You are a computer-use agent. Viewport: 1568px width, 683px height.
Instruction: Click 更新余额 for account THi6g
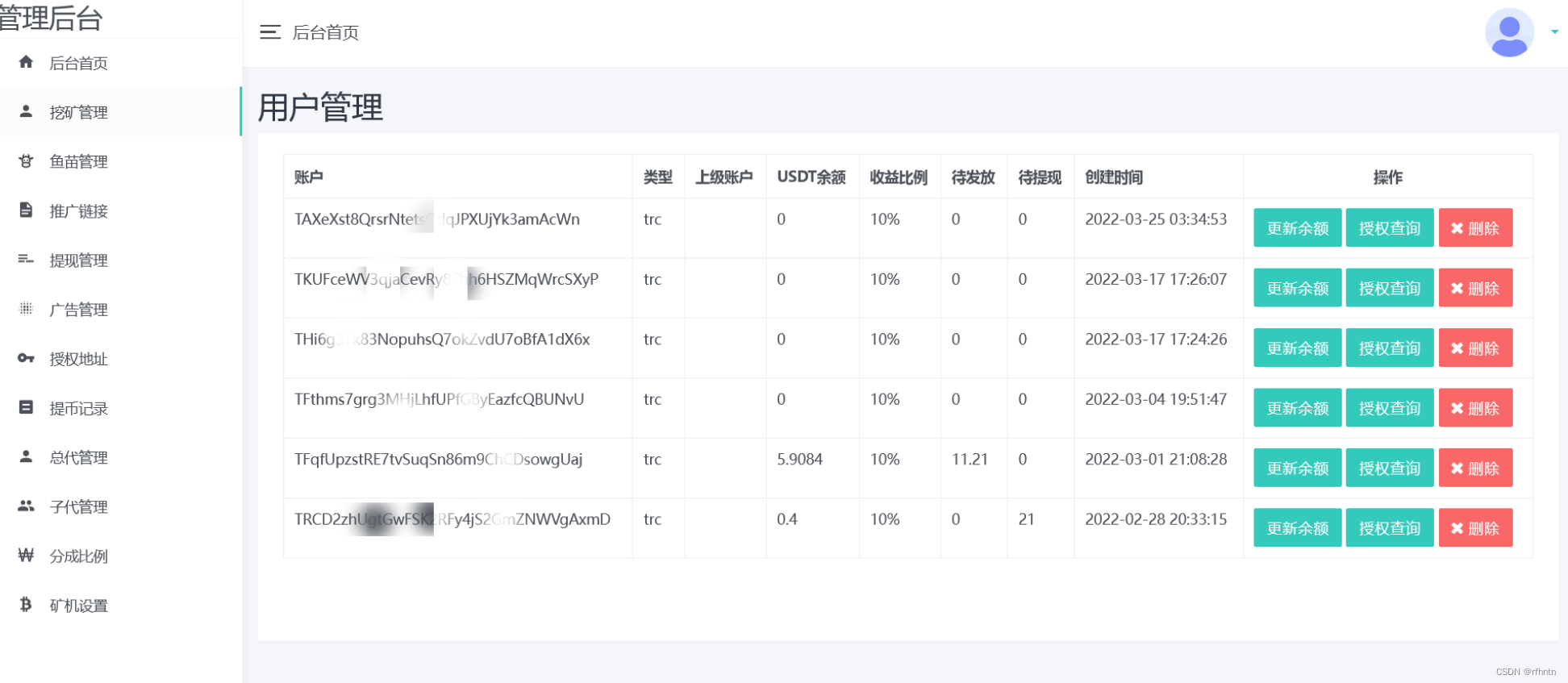(1297, 348)
